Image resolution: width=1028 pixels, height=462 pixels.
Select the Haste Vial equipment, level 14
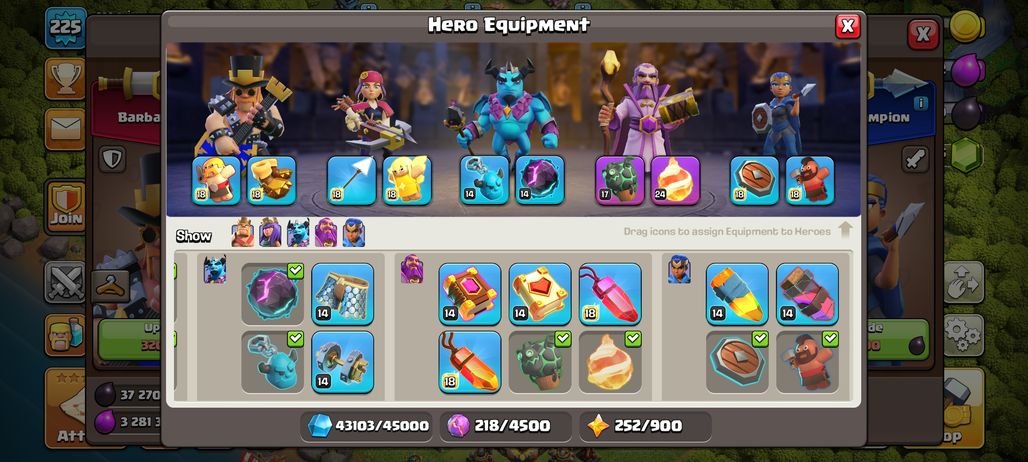coord(808,294)
